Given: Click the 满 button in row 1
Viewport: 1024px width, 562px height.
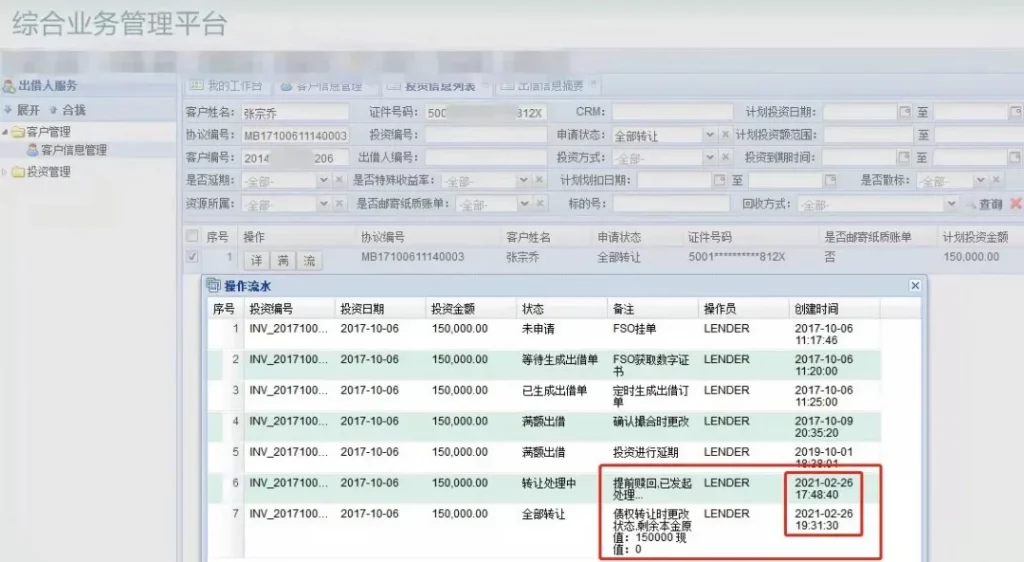Looking at the screenshot, I should (x=283, y=260).
